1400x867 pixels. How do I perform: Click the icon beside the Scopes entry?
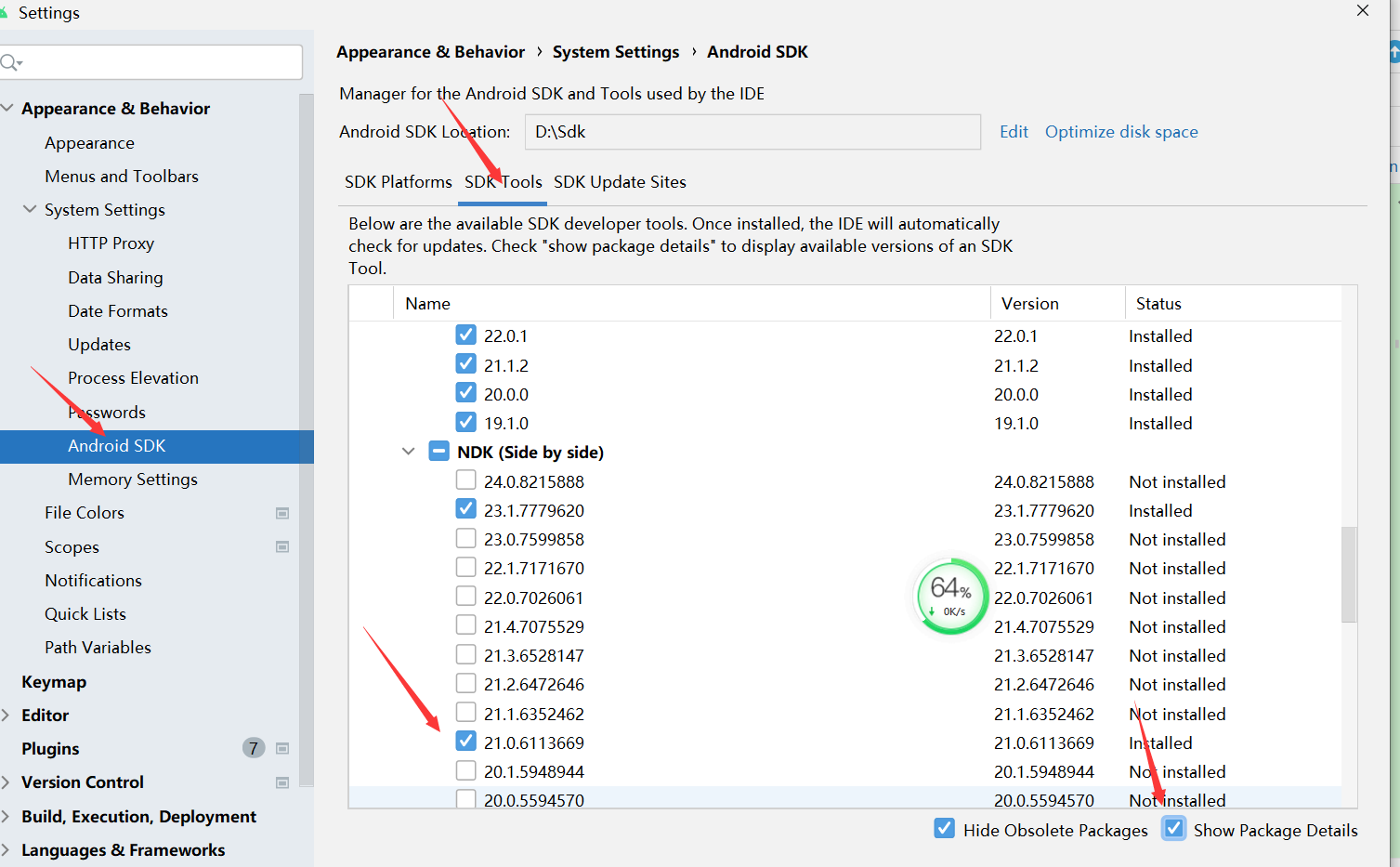coord(281,546)
